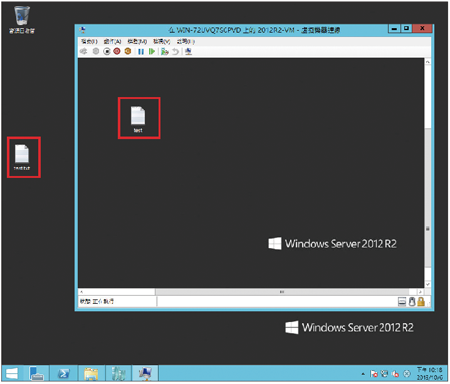The width and height of the screenshot is (450, 384).
Task: Open Hyper-V Manager from the taskbar
Action: click(118, 373)
